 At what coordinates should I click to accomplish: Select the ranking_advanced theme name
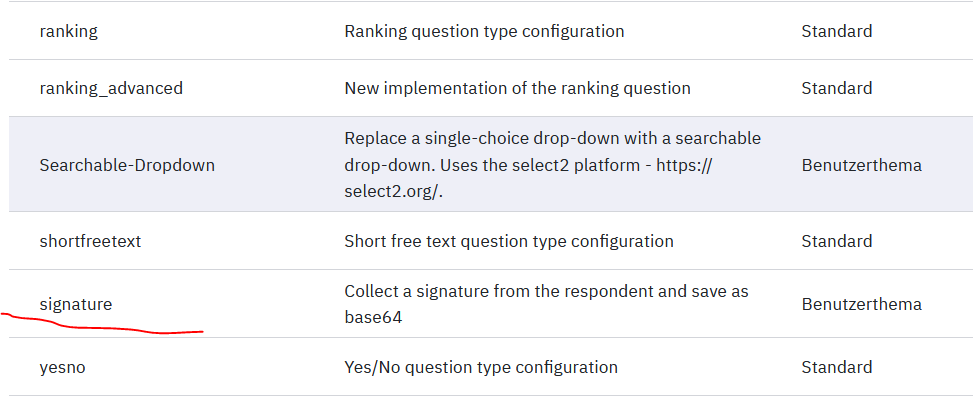pos(111,88)
